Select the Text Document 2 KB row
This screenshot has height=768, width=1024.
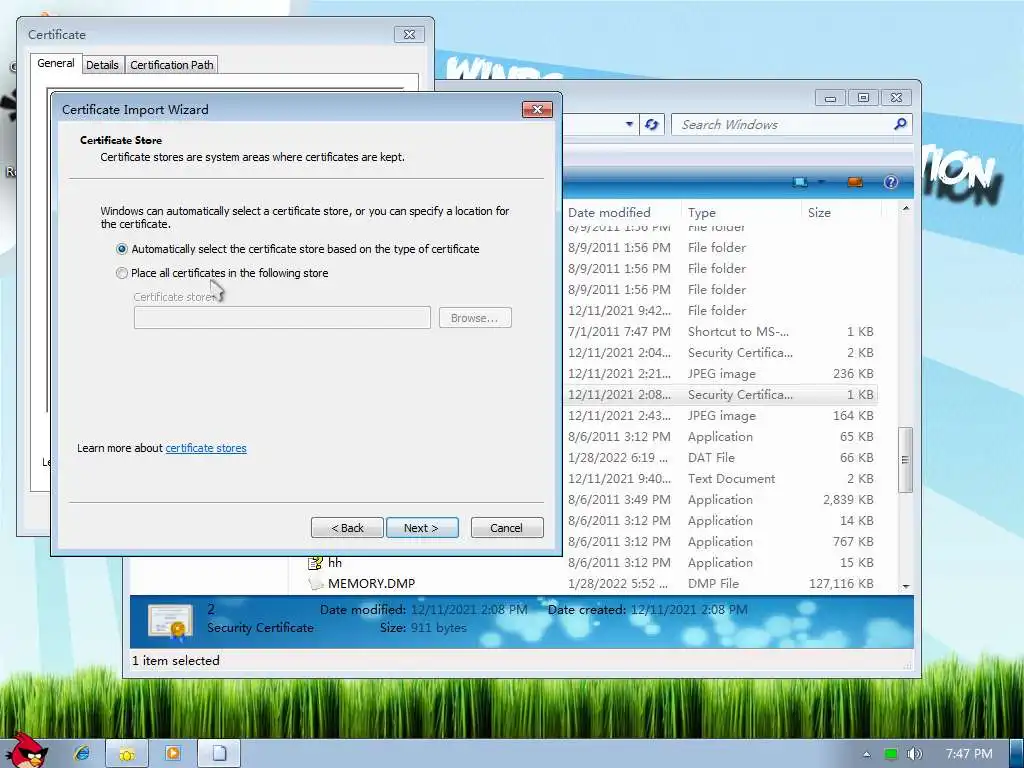pyautogui.click(x=720, y=479)
